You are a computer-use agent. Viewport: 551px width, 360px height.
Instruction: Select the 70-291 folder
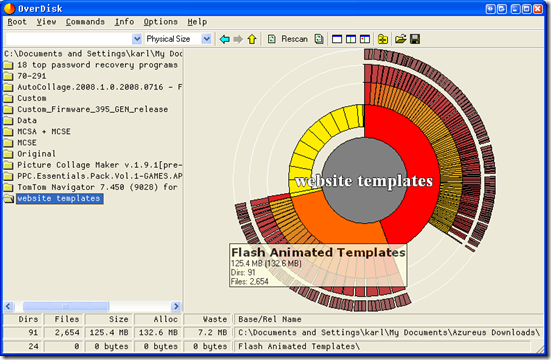tap(32, 76)
